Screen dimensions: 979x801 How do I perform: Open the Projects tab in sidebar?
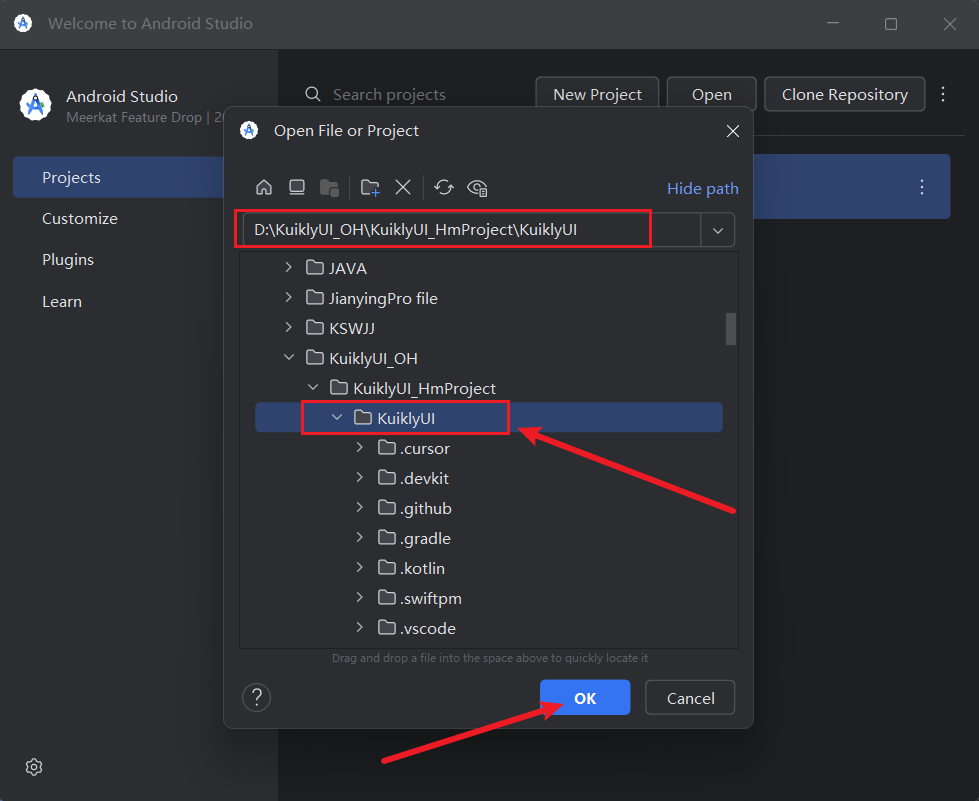(119, 177)
